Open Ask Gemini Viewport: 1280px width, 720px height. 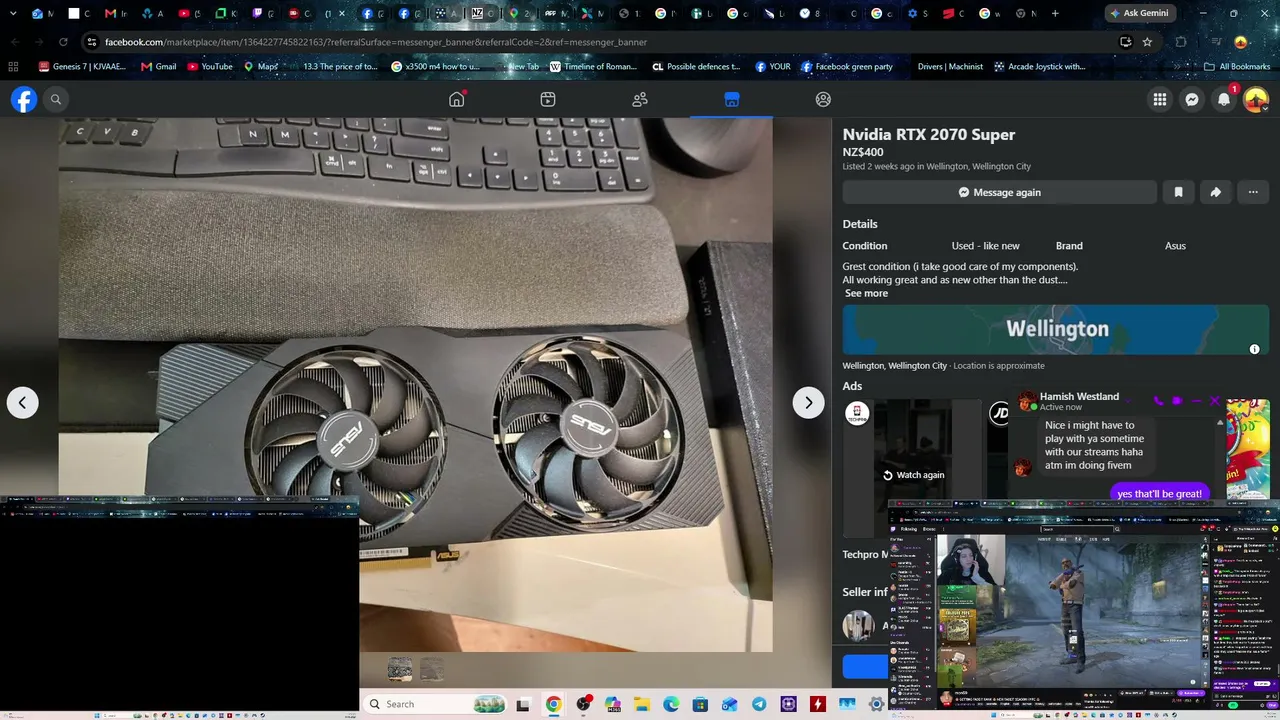(1142, 13)
